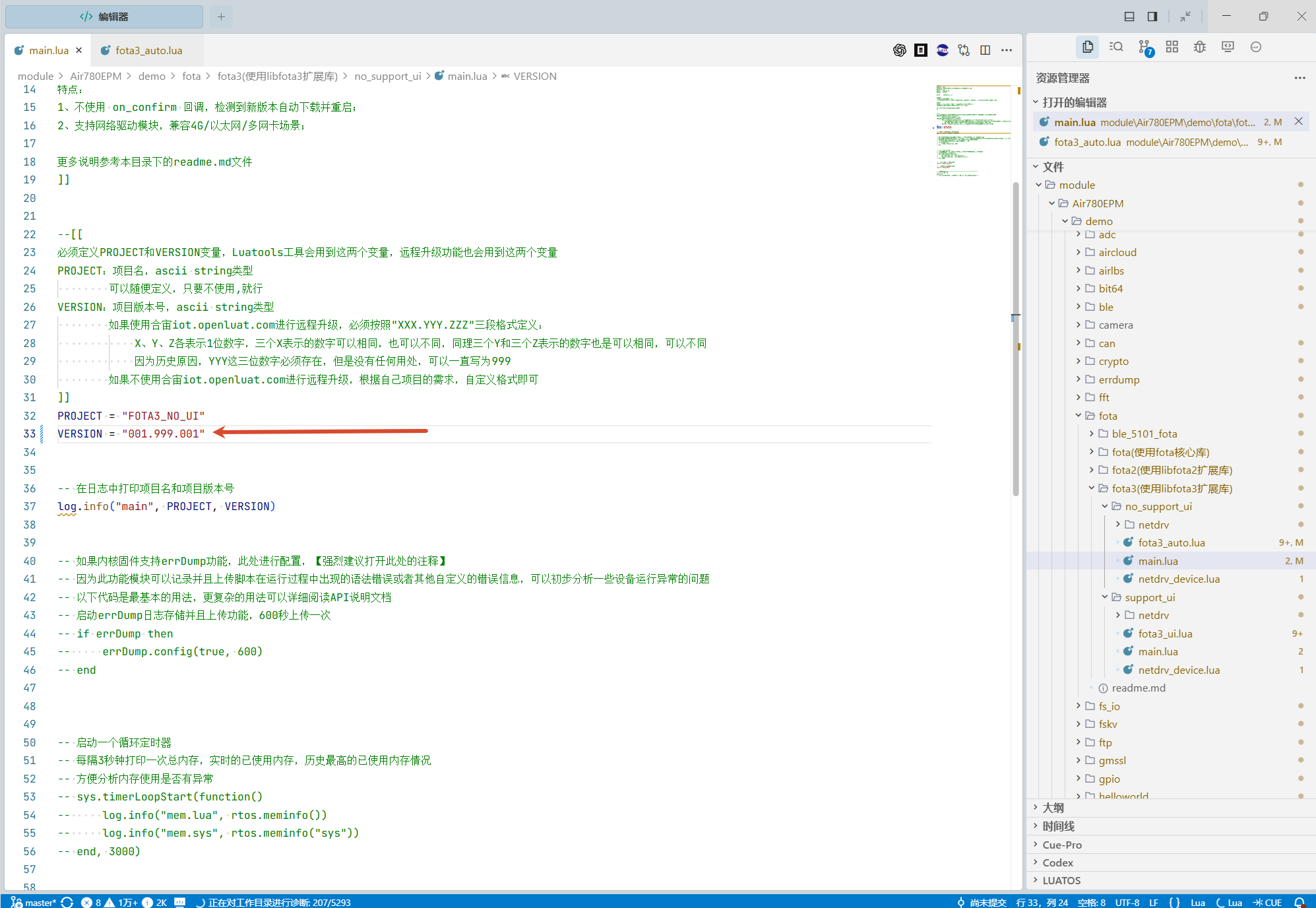This screenshot has width=1316, height=908.
Task: Open the Remote Explorer monitor icon
Action: [1228, 47]
